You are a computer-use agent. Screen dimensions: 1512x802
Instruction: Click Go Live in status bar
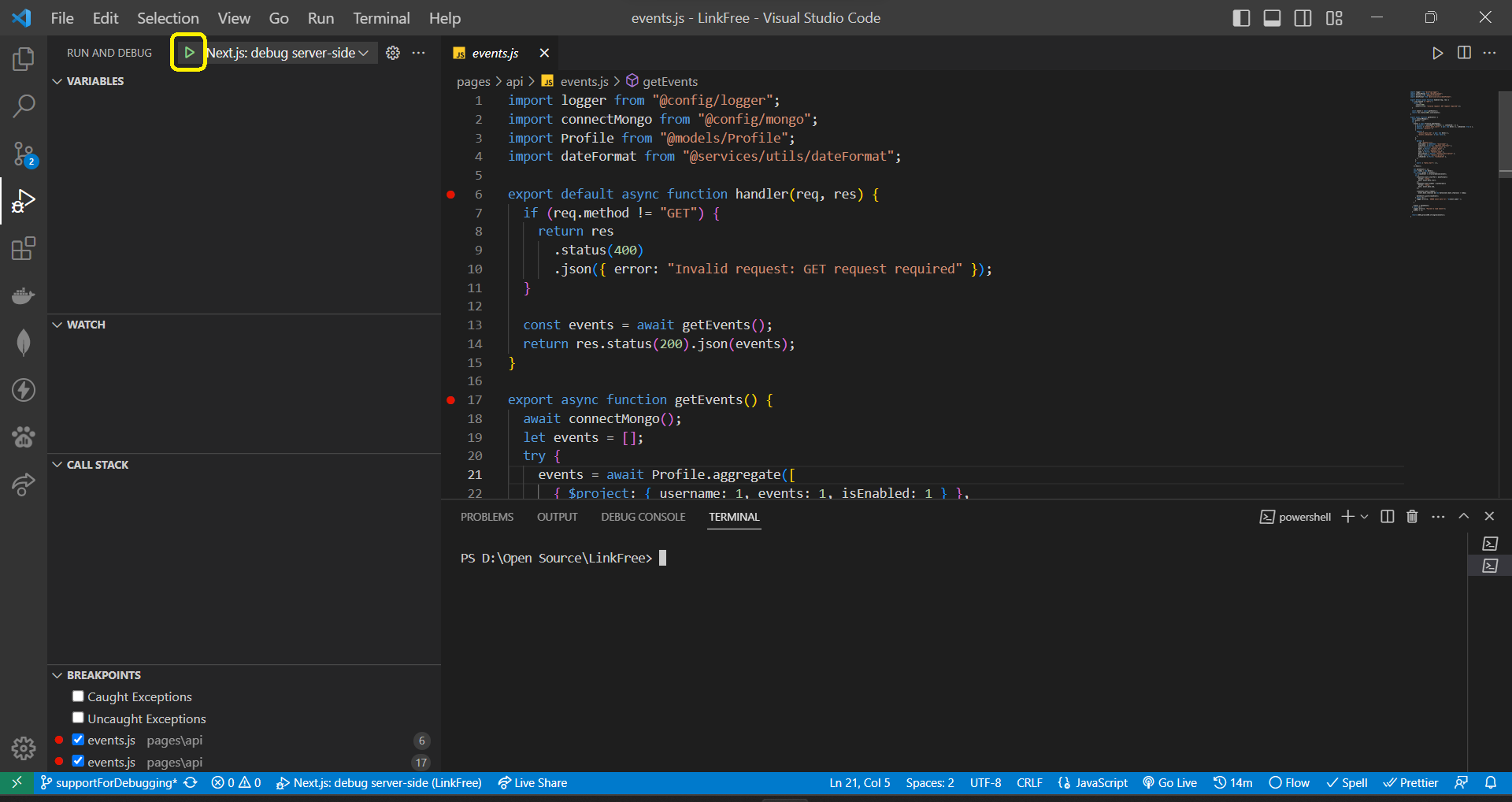[1170, 782]
